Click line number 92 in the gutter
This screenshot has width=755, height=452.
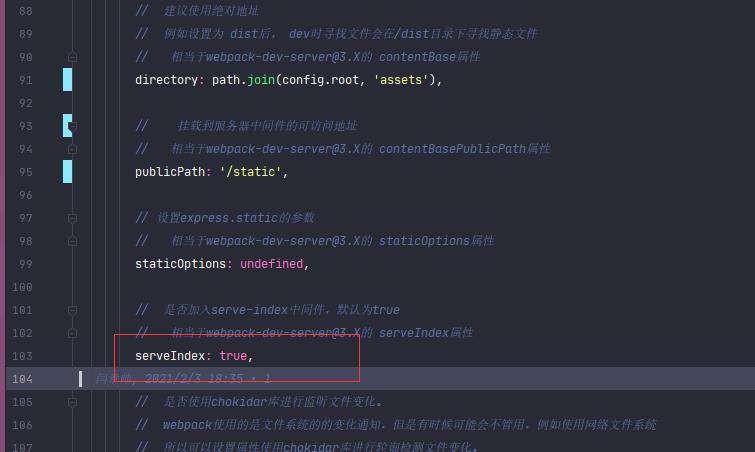(26, 103)
